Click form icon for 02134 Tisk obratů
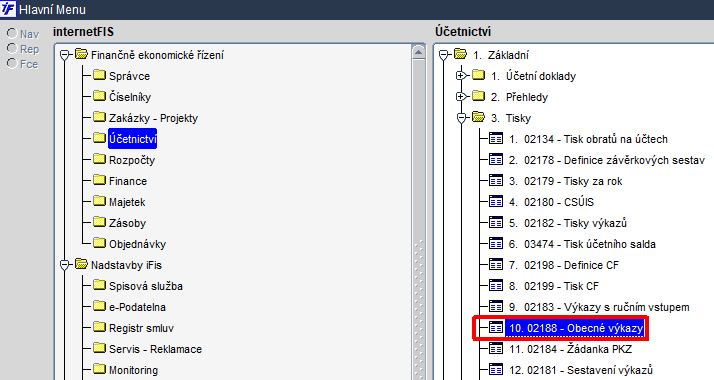714x380 pixels. click(496, 138)
